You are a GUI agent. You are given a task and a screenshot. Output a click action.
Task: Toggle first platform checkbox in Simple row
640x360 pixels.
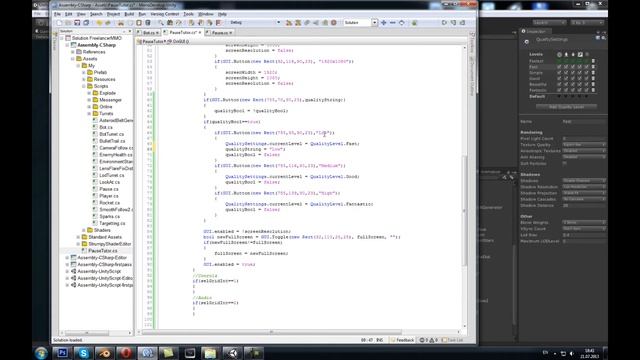(559, 73)
